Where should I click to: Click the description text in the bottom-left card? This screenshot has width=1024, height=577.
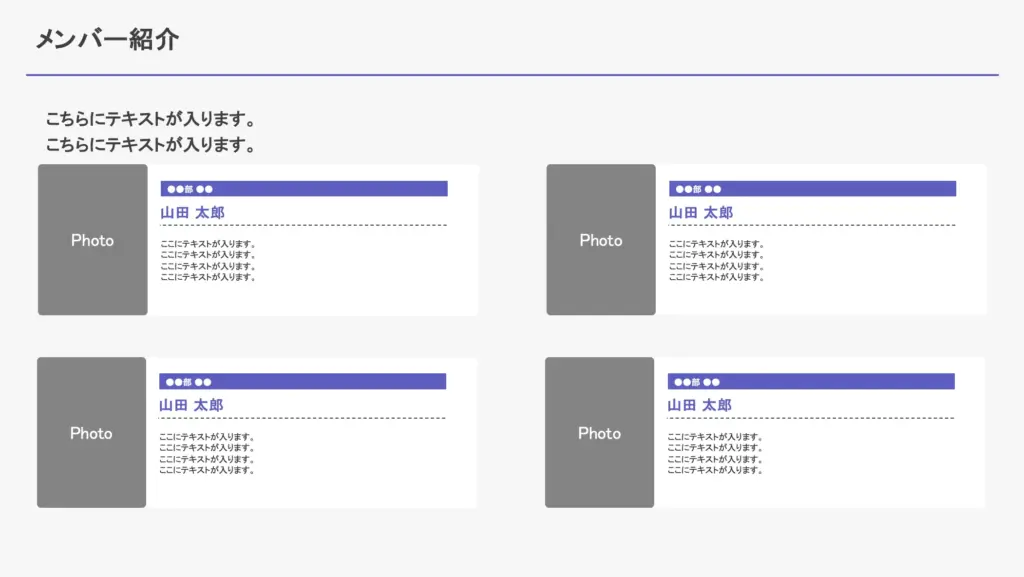click(x=207, y=453)
